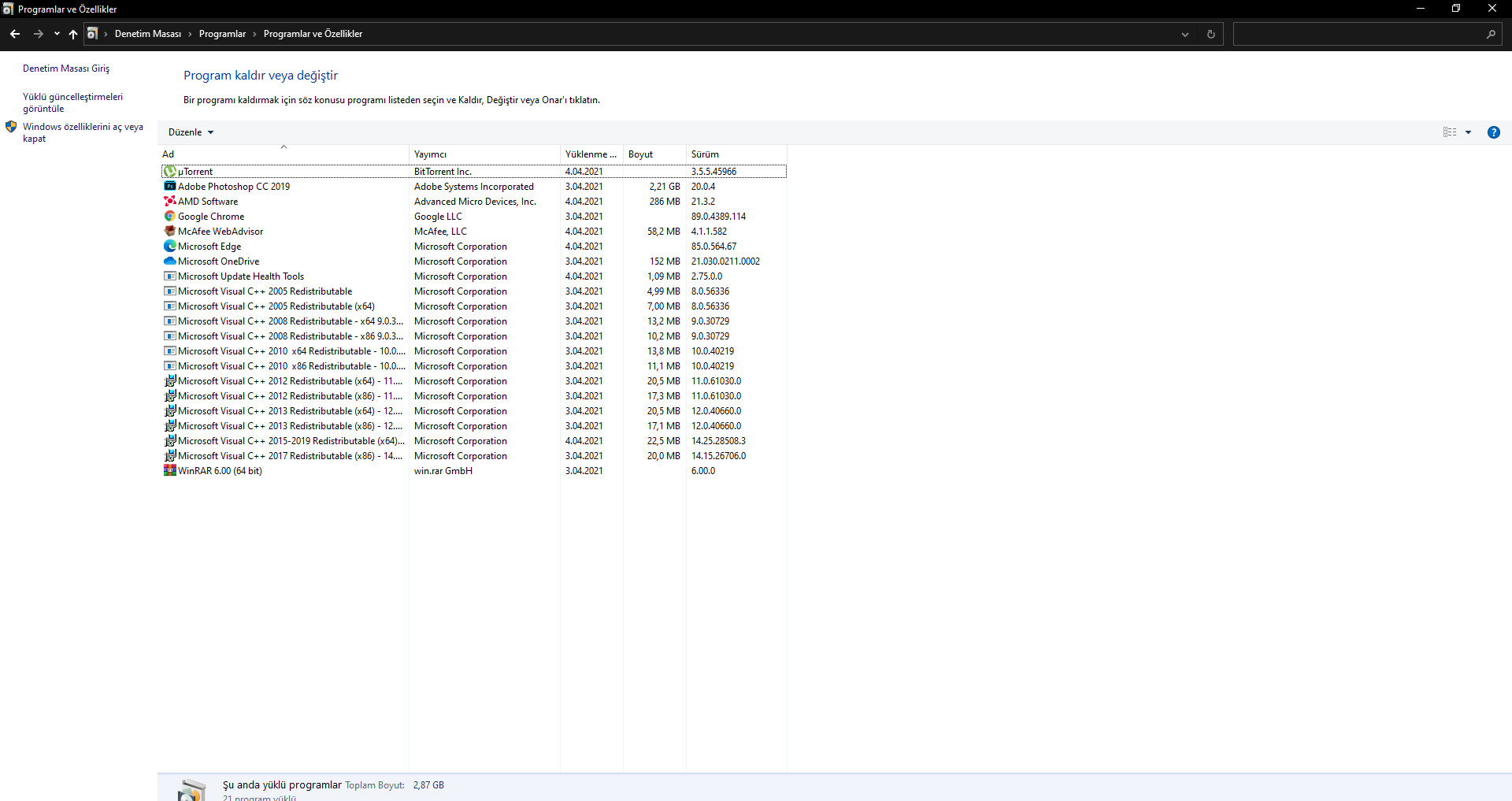Screen dimensions: 1512x801
Task: Click the 58,2 MB size cell
Action: [x=664, y=232]
